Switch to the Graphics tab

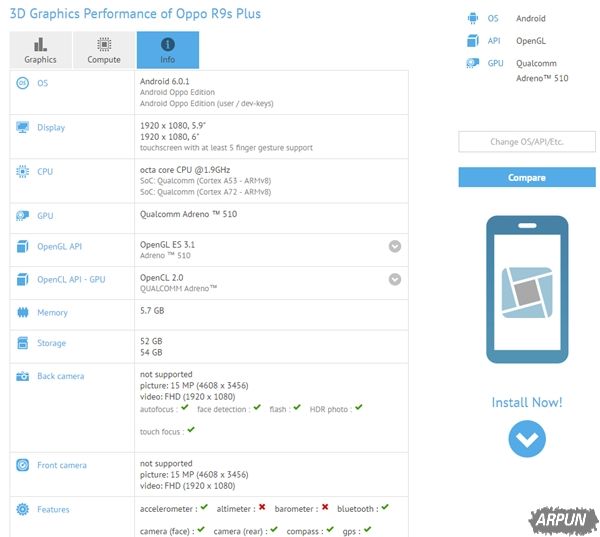(x=40, y=50)
